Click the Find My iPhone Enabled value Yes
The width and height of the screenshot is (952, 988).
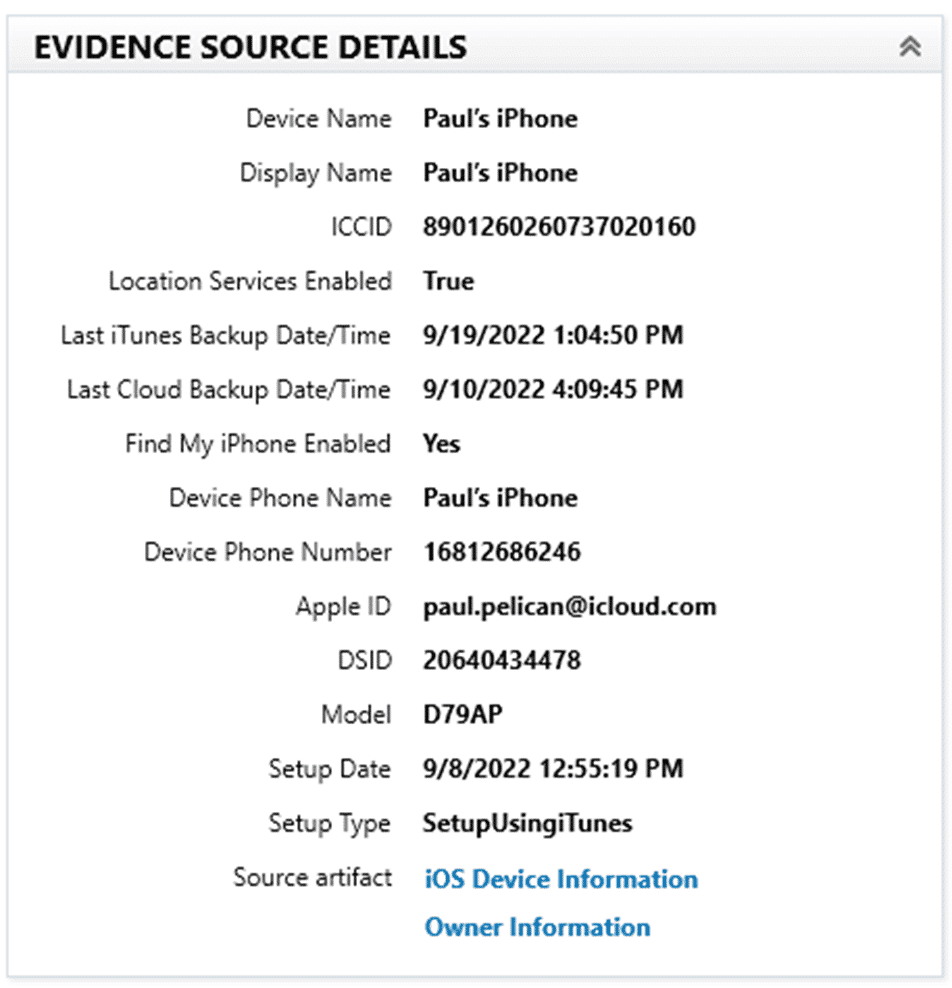click(442, 444)
